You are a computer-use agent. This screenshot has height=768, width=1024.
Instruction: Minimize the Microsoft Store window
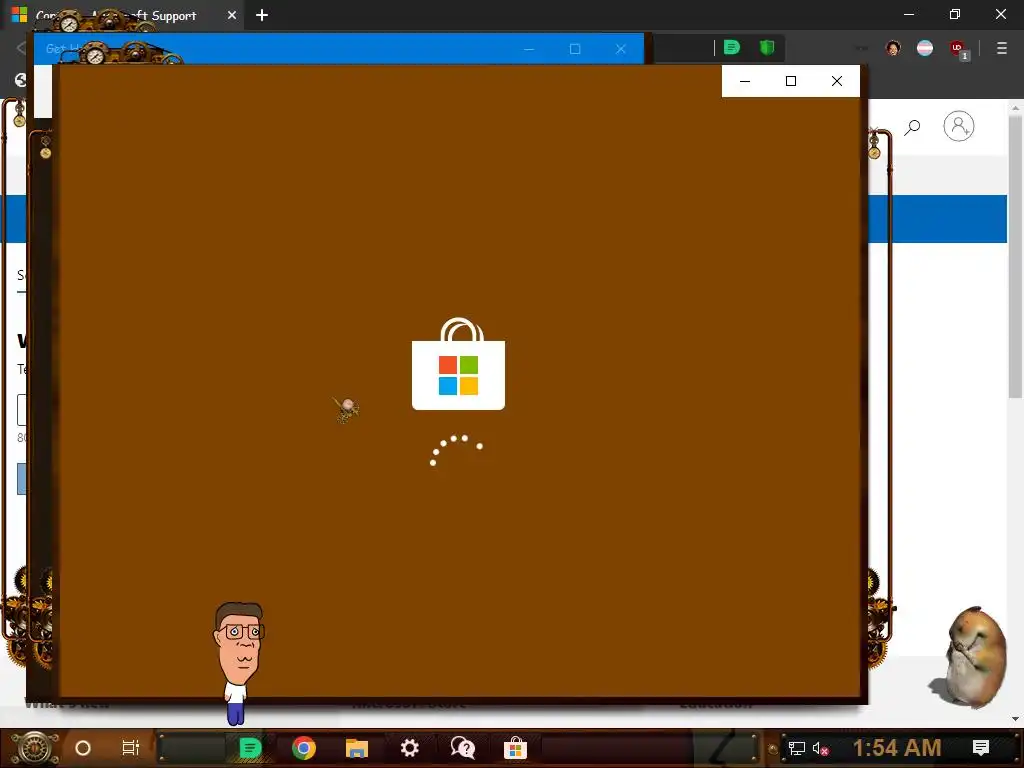pos(744,81)
